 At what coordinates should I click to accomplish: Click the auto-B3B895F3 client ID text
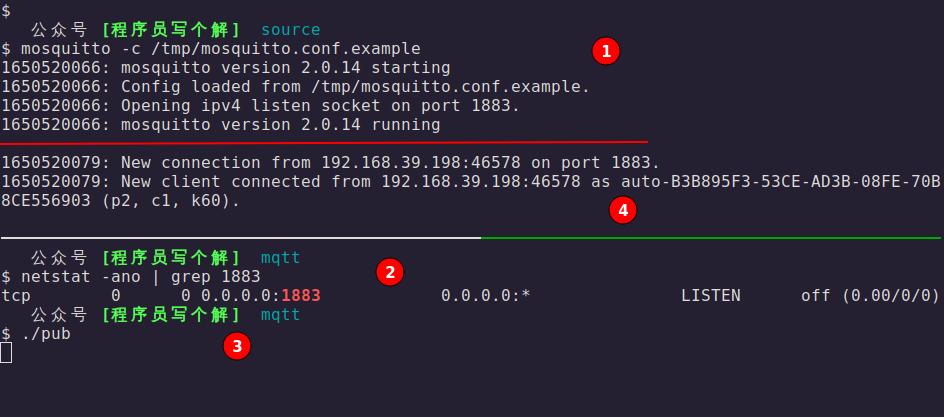780,181
